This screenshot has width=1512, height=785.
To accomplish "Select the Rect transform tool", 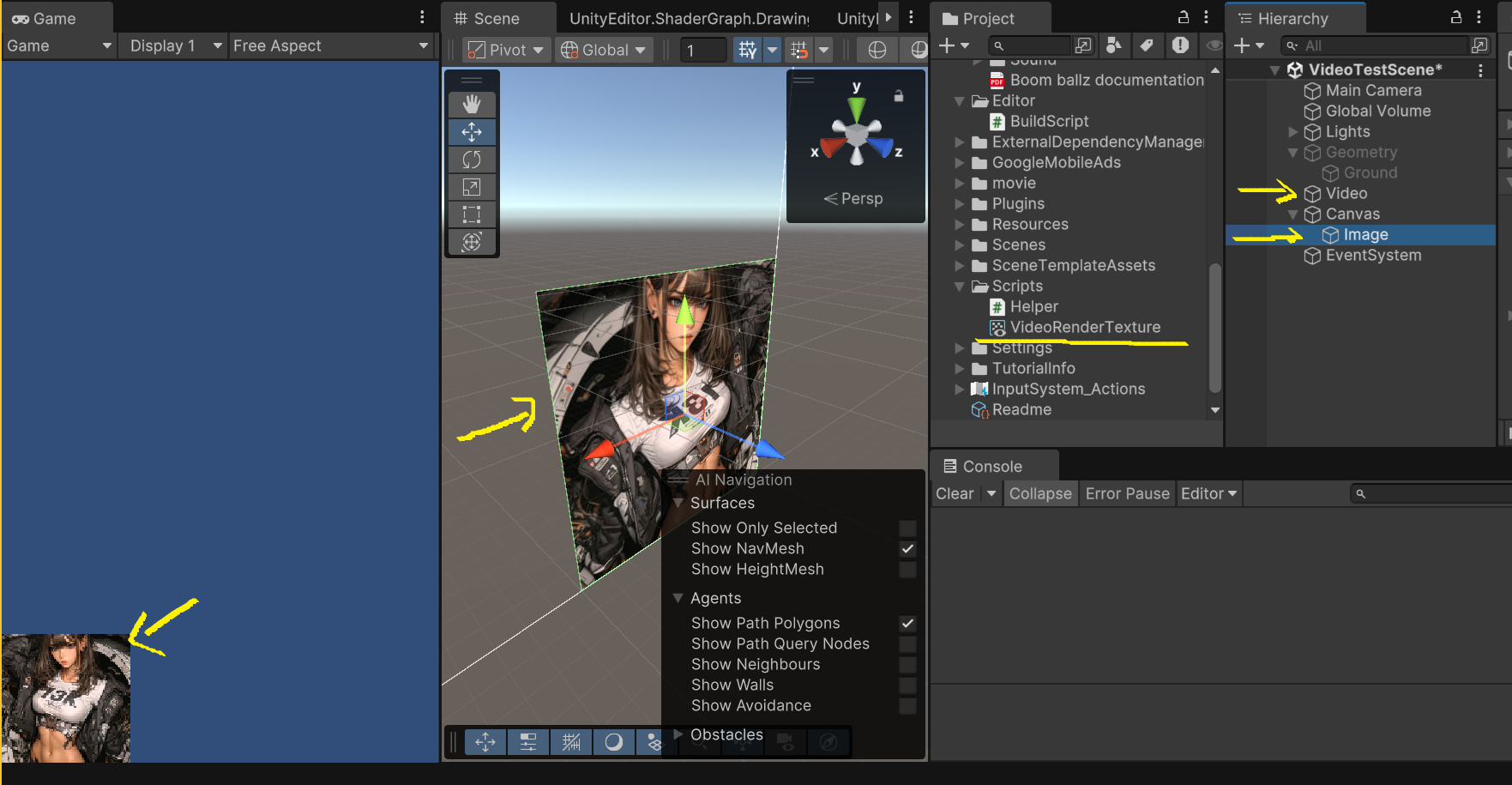I will point(472,214).
